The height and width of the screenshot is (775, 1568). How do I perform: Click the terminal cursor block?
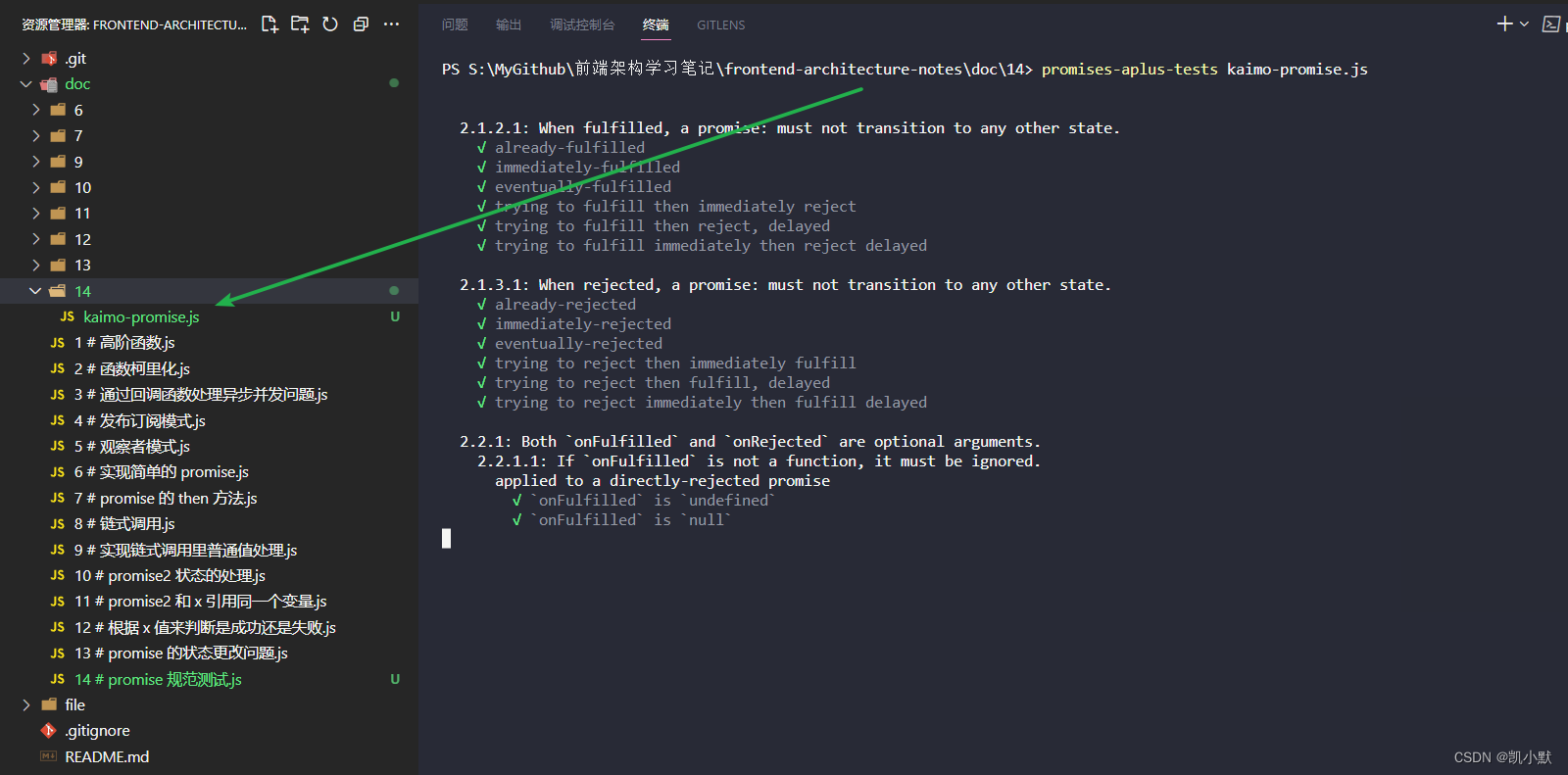(446, 538)
